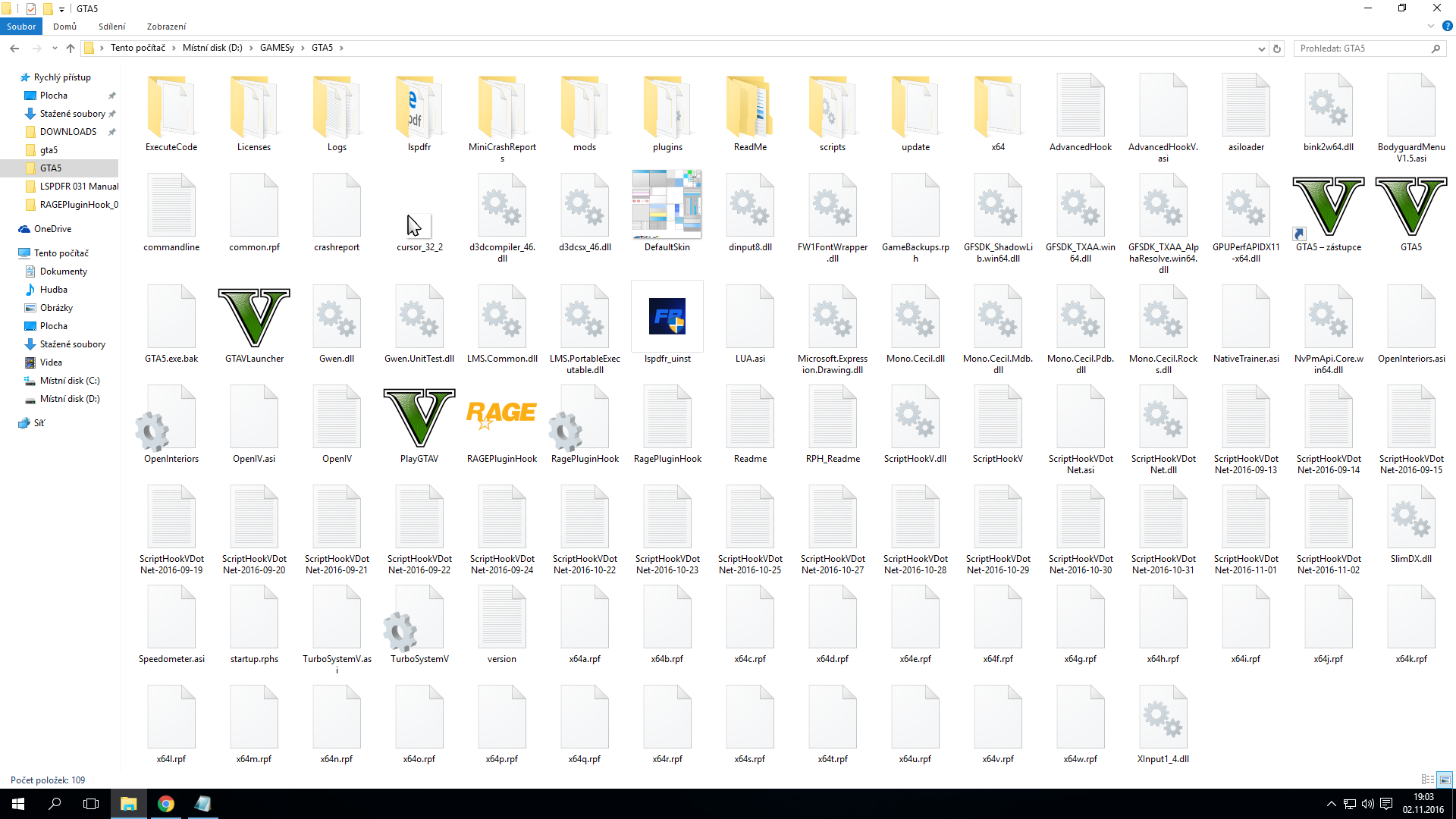
Task: Select the PlayGTAV executable icon
Action: pos(419,417)
